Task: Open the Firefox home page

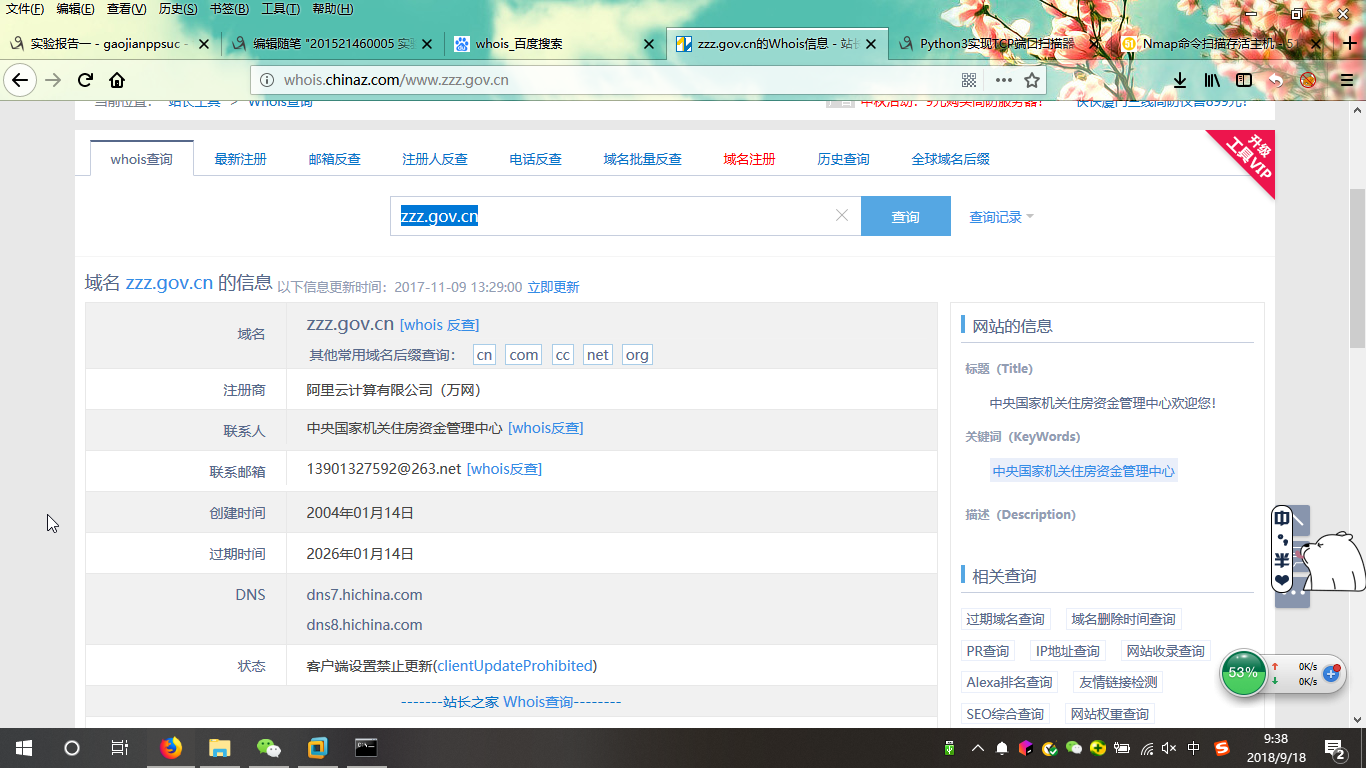Action: pos(117,80)
